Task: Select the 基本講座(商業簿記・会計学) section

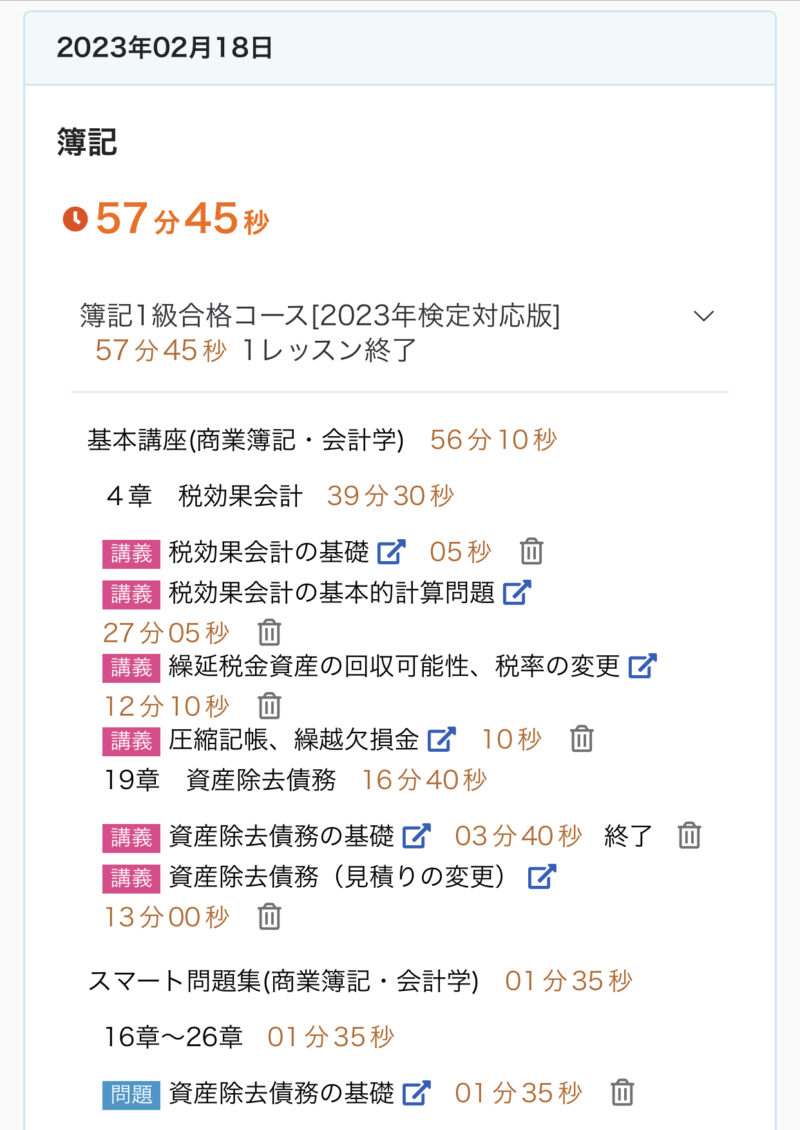Action: pos(246,440)
